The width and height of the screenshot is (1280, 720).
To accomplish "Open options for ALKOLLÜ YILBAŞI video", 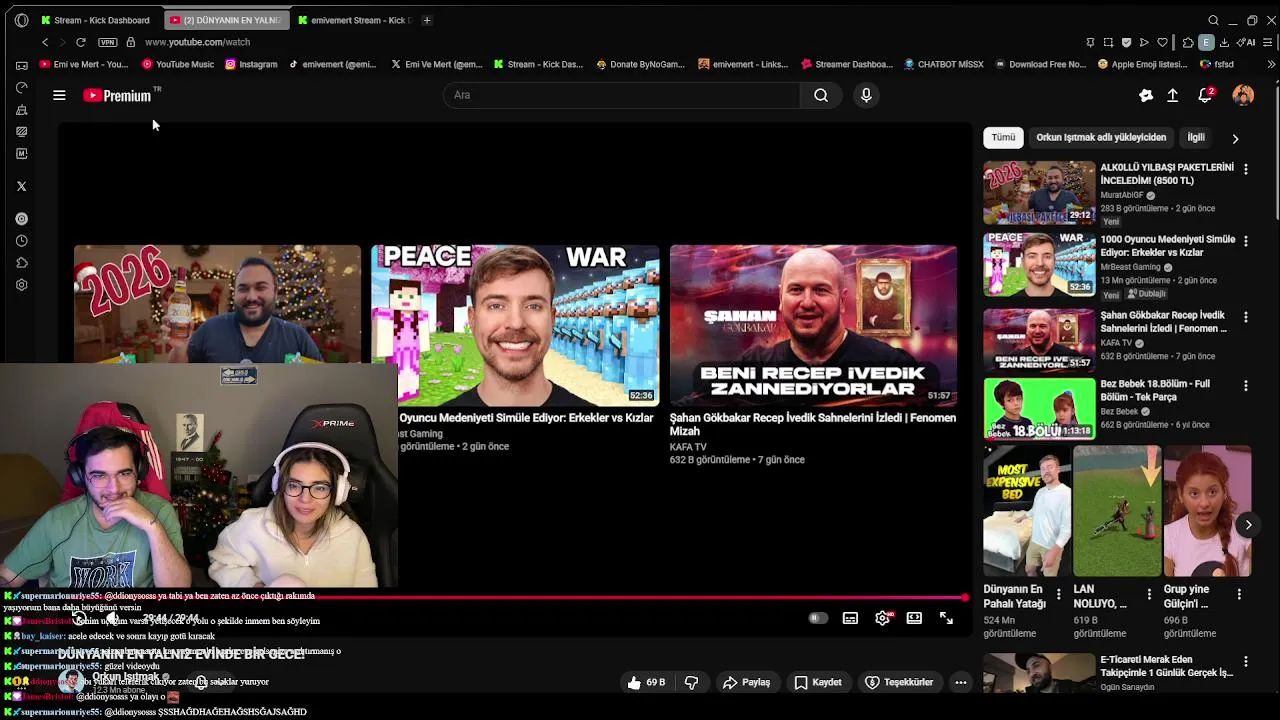I will (x=1246, y=170).
